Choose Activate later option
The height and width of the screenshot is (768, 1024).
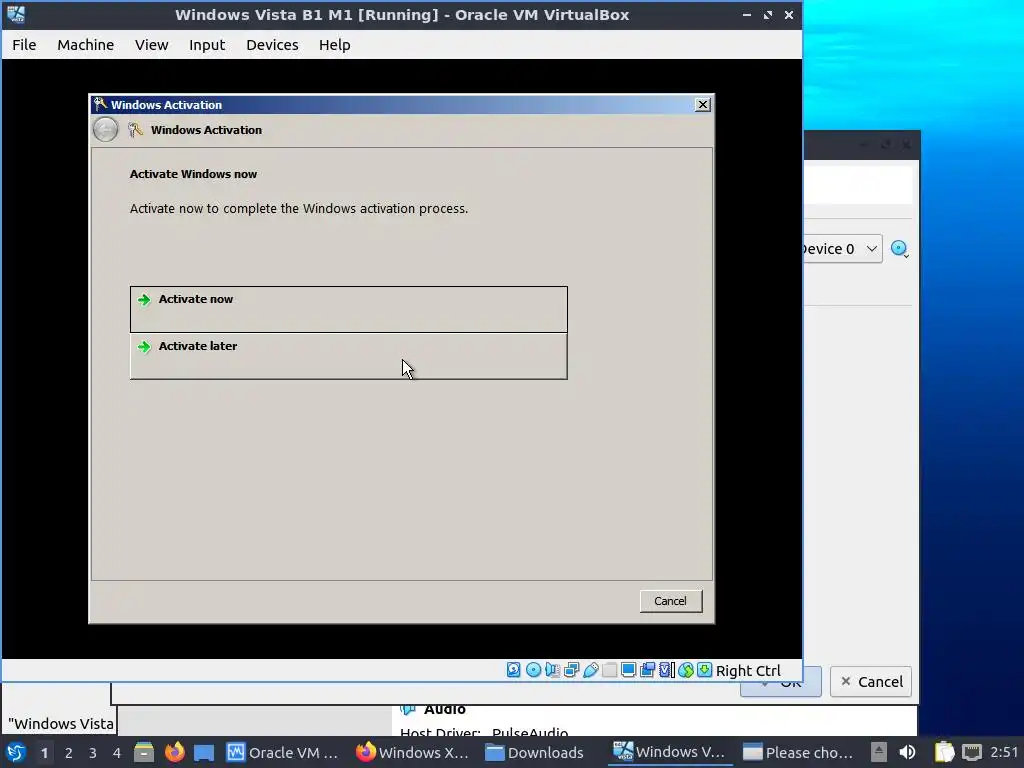pos(349,357)
